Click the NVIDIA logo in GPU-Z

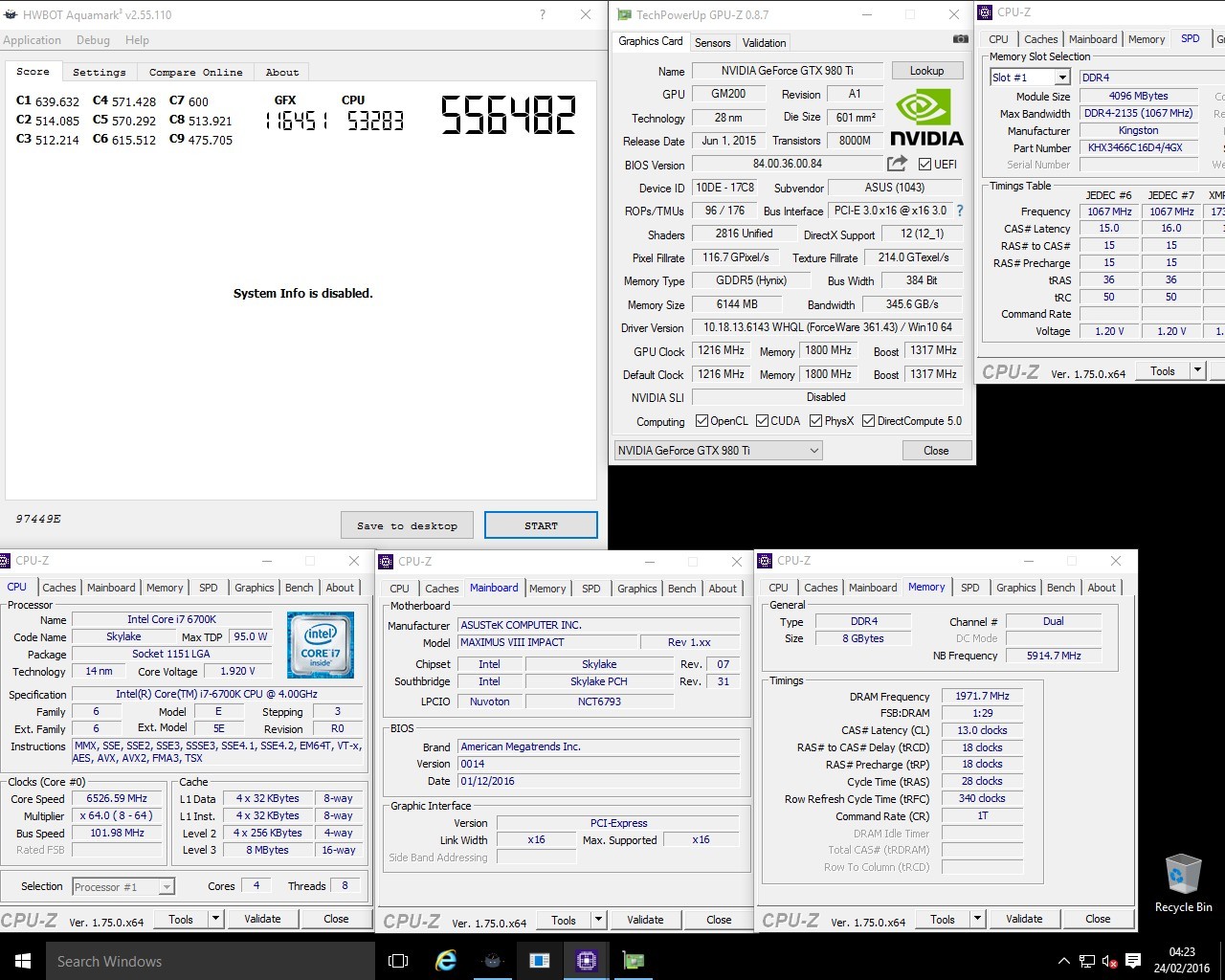(926, 118)
